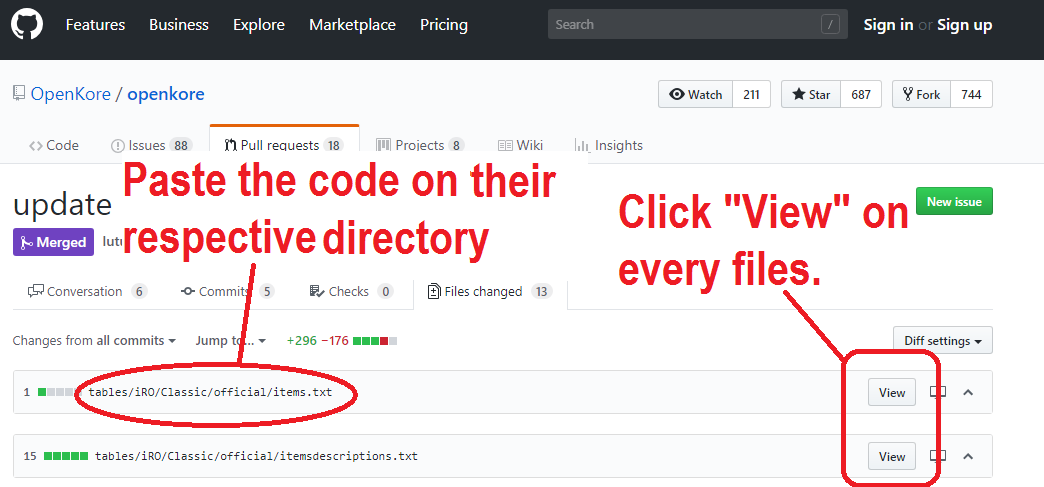
Task: Collapse the items.txt diff chevron
Action: point(968,392)
